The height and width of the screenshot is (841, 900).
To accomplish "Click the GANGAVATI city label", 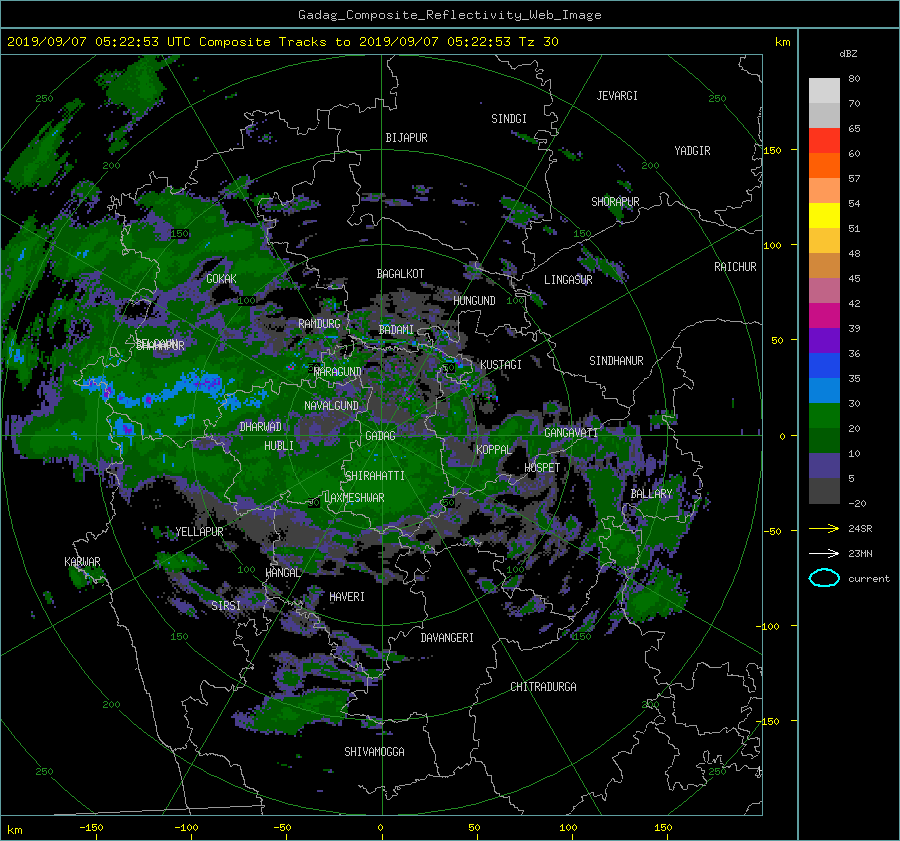I will click(571, 433).
